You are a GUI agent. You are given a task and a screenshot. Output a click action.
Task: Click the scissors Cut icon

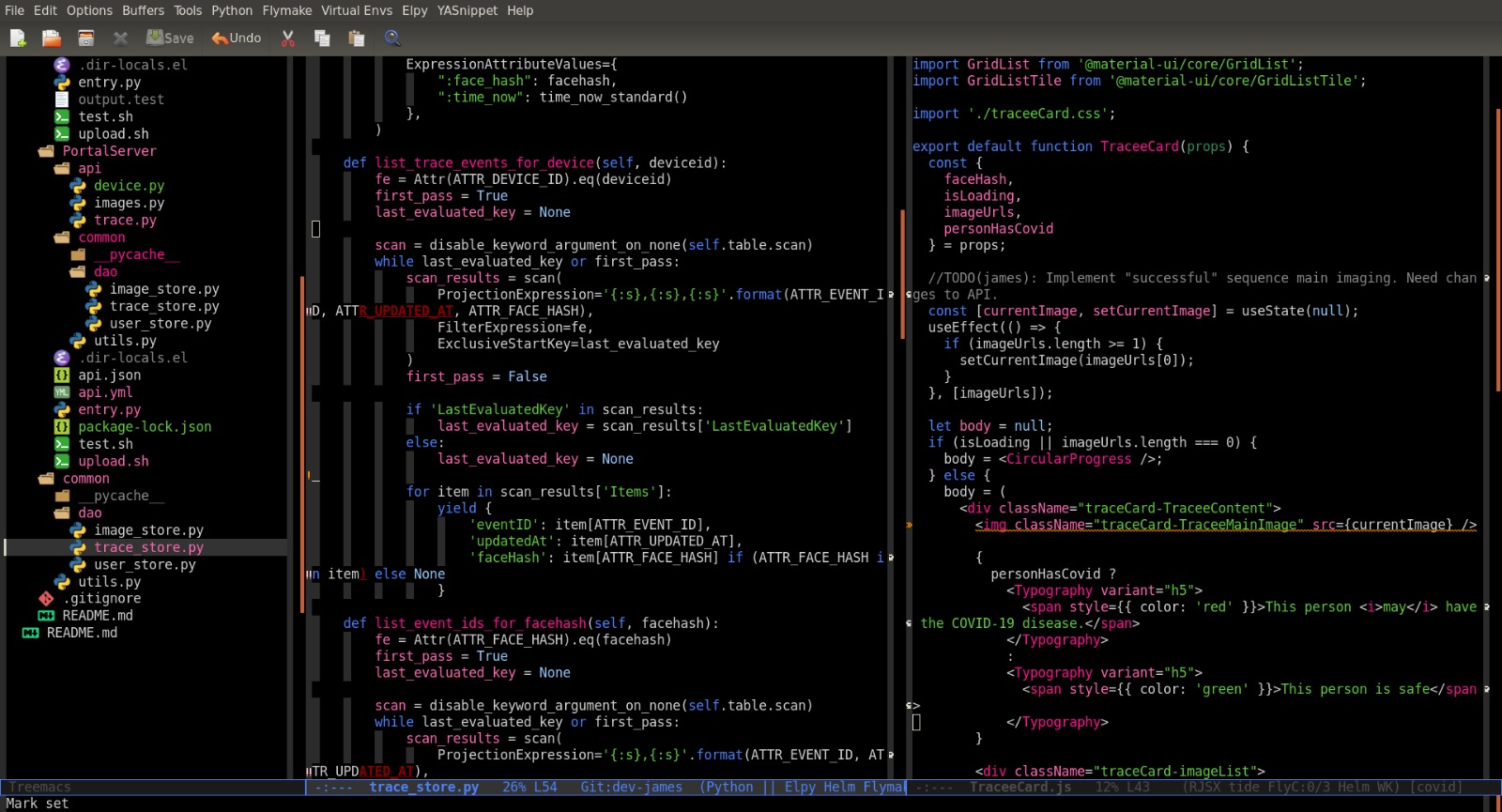(x=288, y=38)
